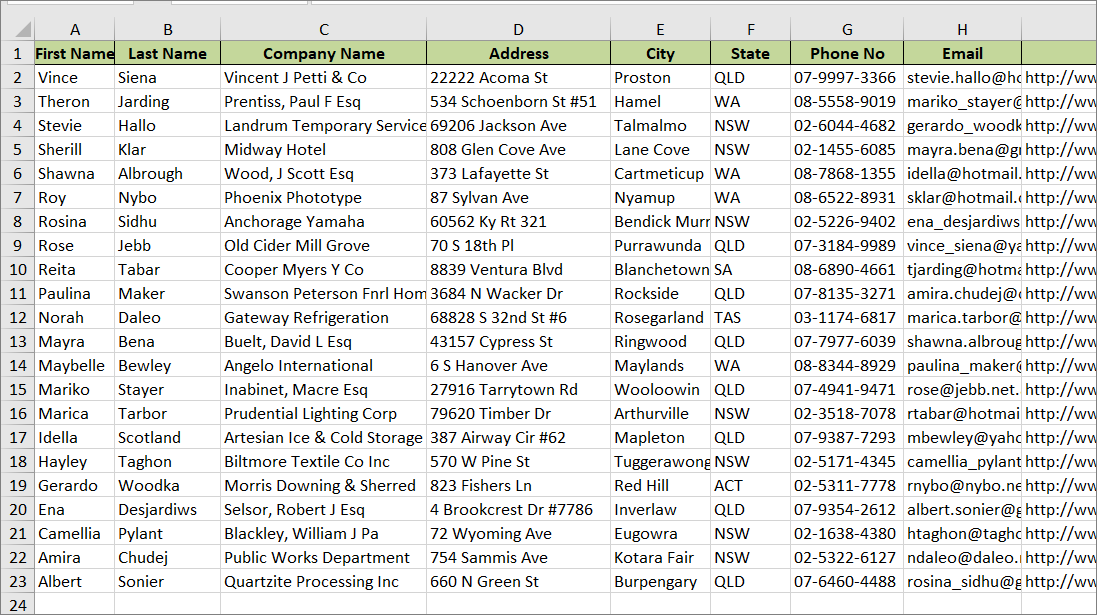
Task: Select last name cell Scotland
Action: [x=167, y=438]
